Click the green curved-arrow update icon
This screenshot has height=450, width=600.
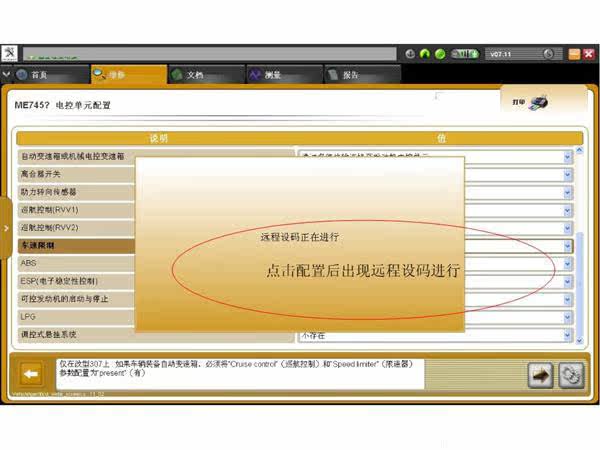[x=425, y=54]
